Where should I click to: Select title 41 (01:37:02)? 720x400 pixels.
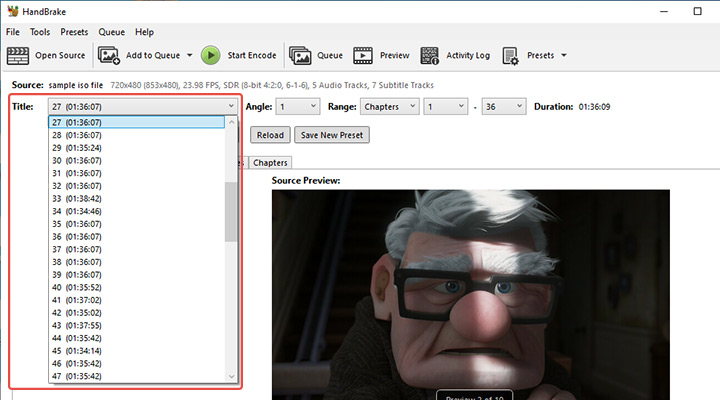point(136,300)
